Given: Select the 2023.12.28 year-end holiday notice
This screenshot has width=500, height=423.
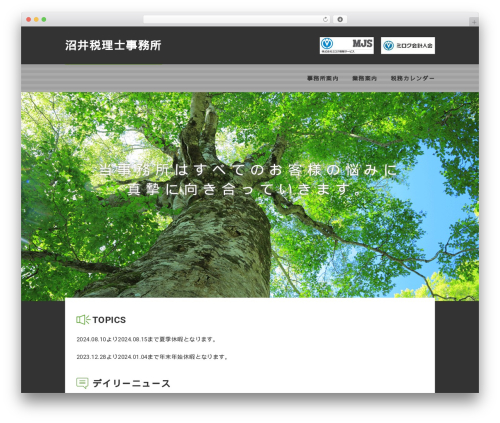Looking at the screenshot, I should 153,357.
